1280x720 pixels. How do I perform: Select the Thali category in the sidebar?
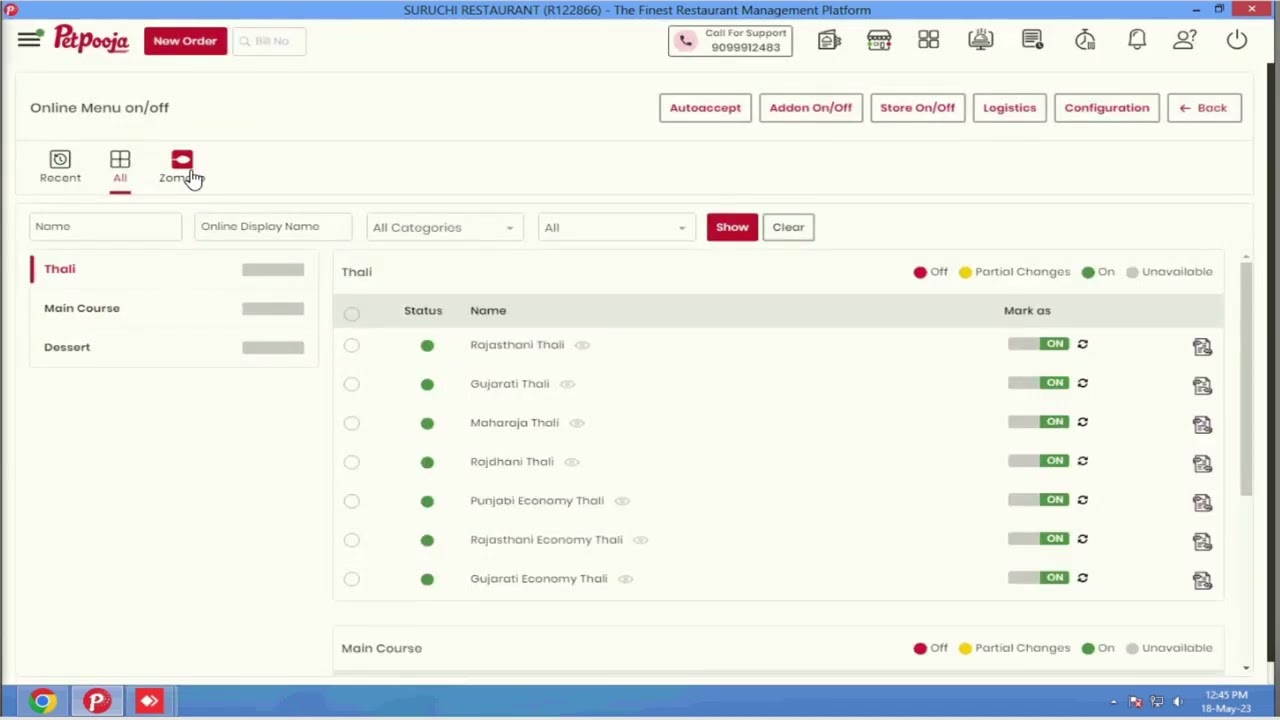(x=174, y=269)
